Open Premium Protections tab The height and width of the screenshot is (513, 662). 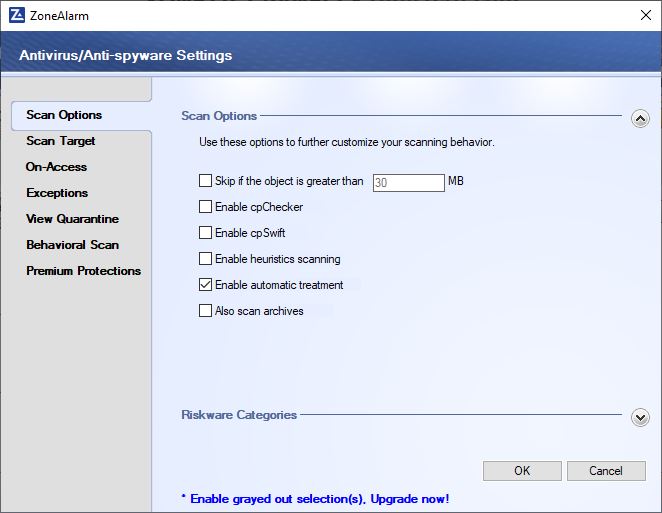point(83,271)
